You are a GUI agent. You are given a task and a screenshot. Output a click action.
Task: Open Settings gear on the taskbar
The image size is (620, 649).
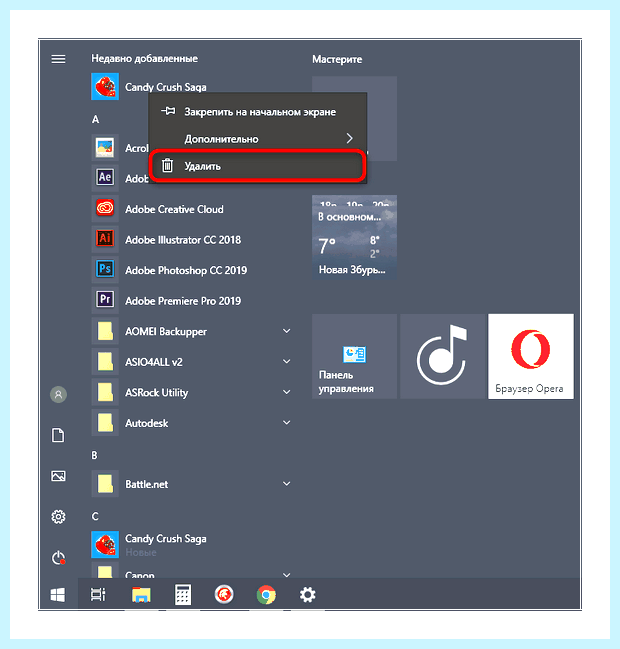point(308,595)
